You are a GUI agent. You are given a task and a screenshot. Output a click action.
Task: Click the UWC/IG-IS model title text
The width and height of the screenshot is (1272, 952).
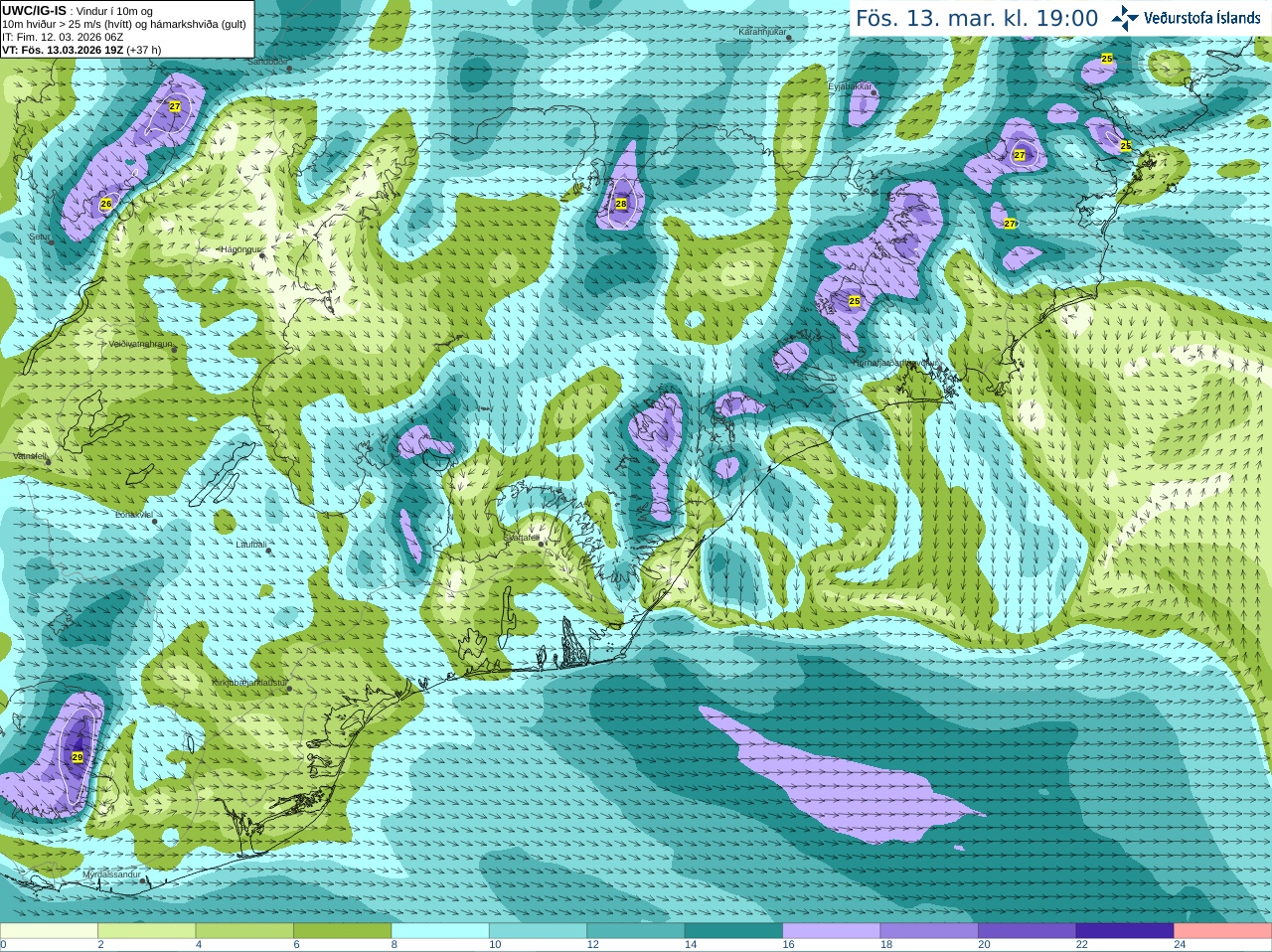click(35, 10)
